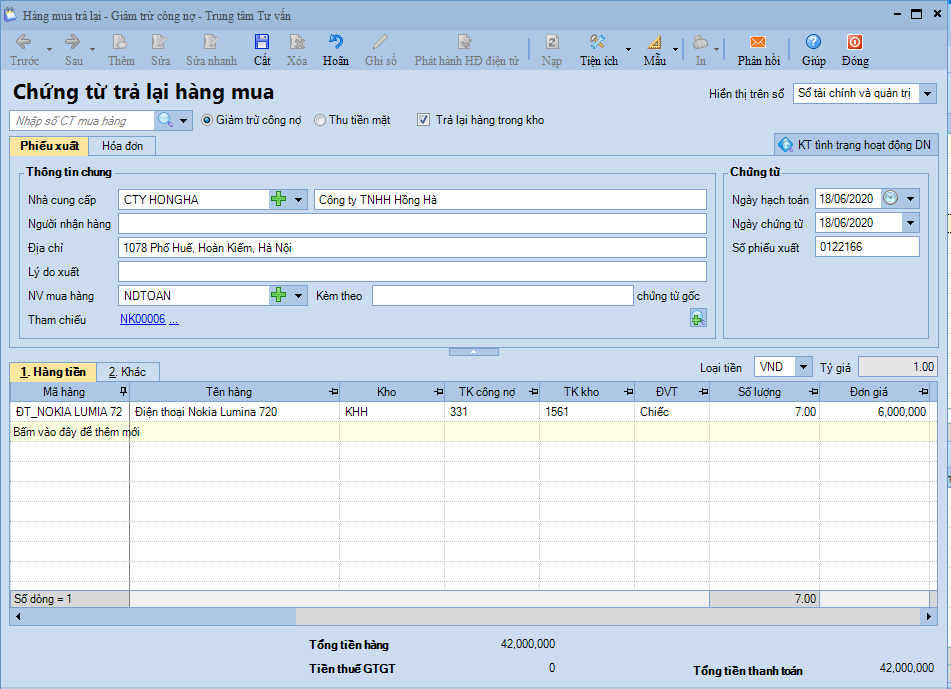The image size is (951, 689).
Task: Open Loại tiền currency dropdown
Action: [803, 367]
